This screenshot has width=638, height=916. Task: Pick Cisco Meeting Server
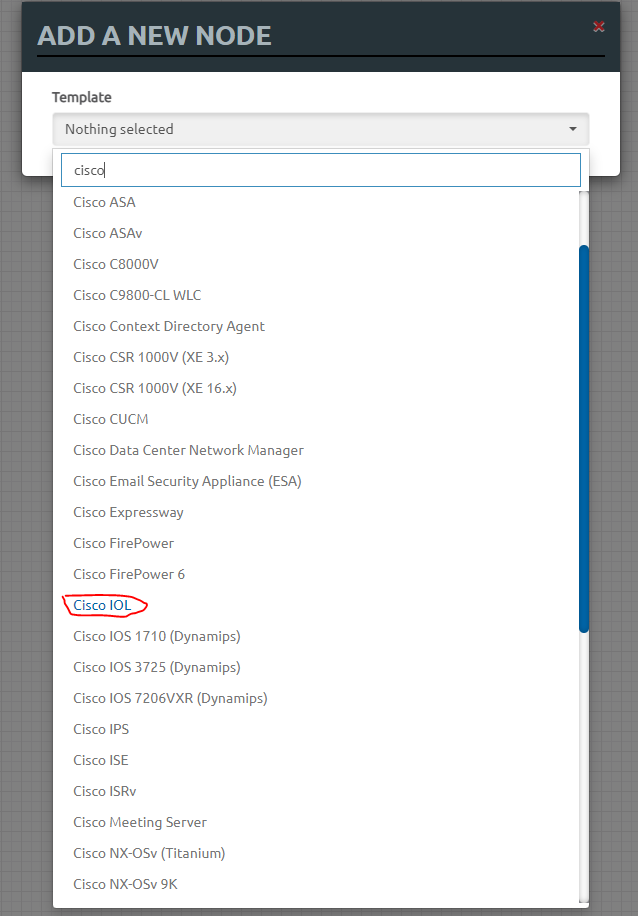click(x=140, y=822)
